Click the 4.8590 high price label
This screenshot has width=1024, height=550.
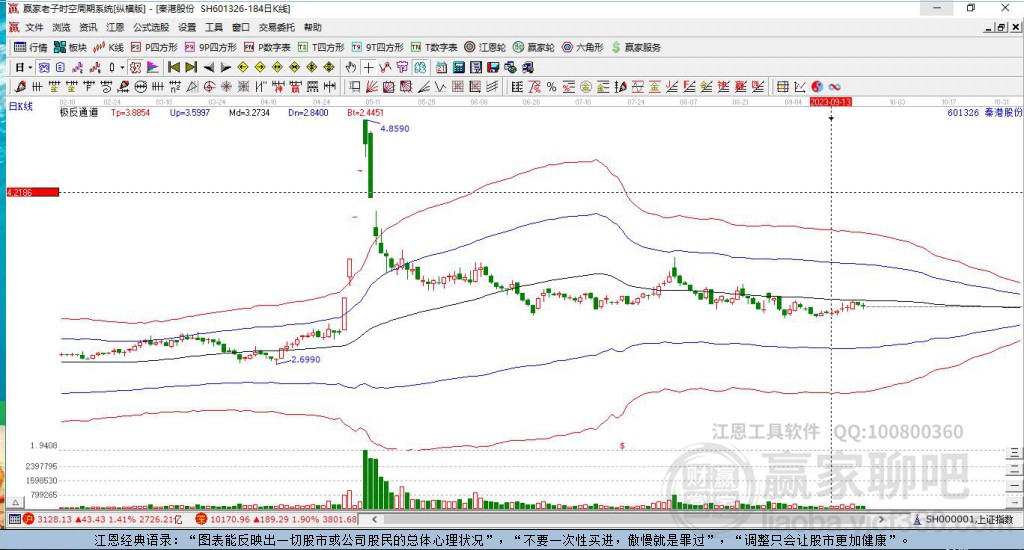click(x=395, y=129)
